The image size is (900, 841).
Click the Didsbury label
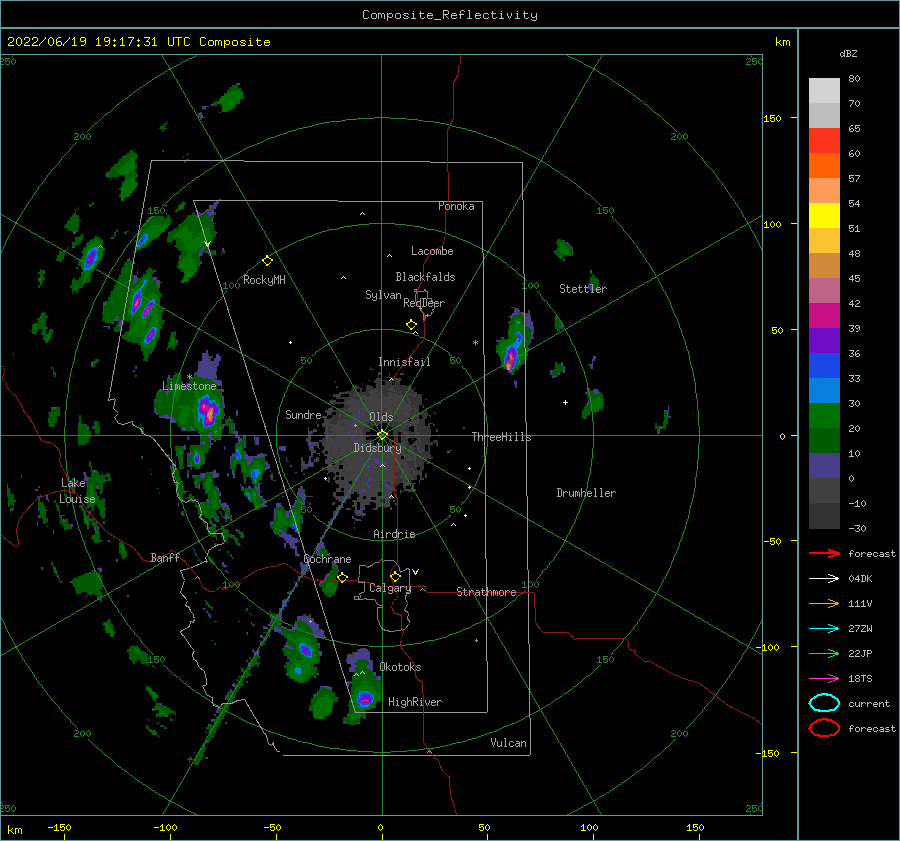(377, 448)
